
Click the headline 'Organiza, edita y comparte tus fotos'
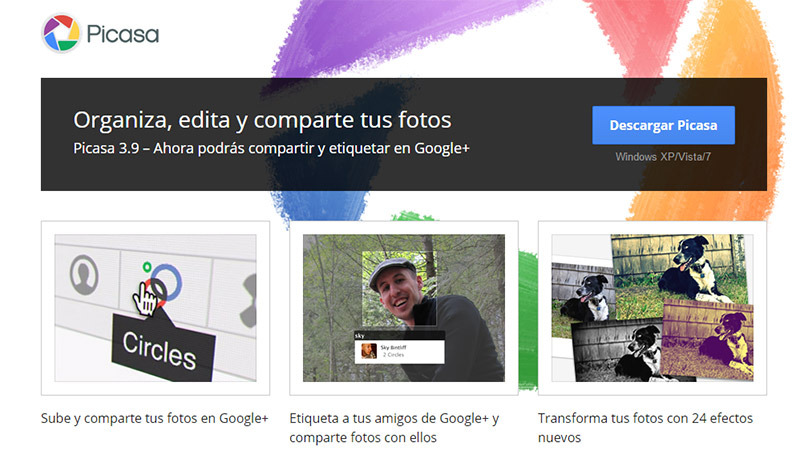pyautogui.click(x=262, y=120)
